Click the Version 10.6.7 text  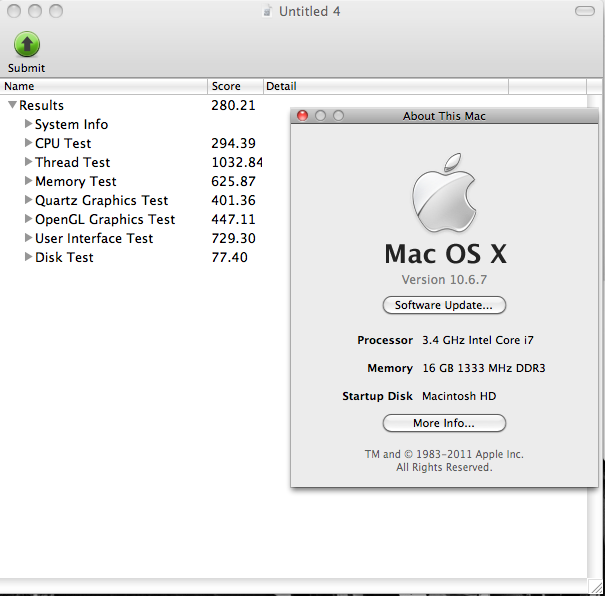coord(444,279)
